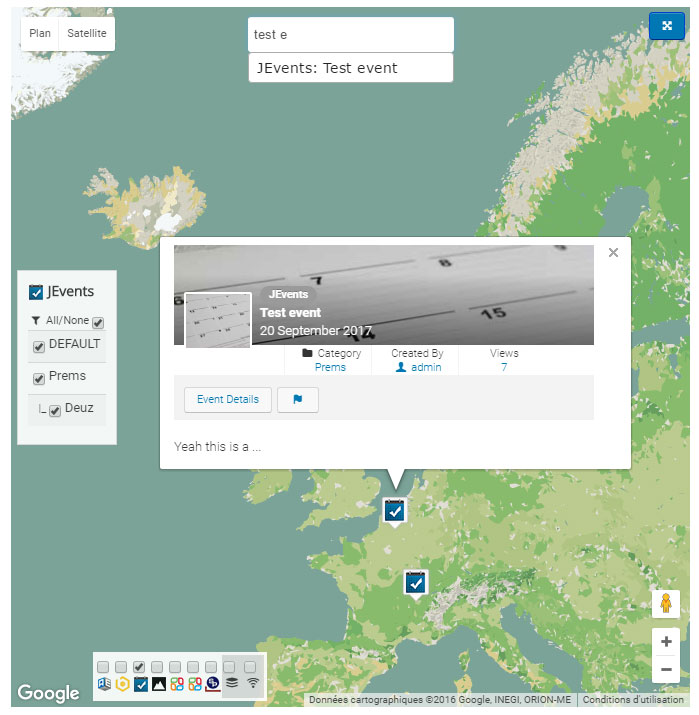Image resolution: width=699 pixels, height=715 pixels.
Task: Click the black mountain image layer icon
Action: tap(159, 684)
